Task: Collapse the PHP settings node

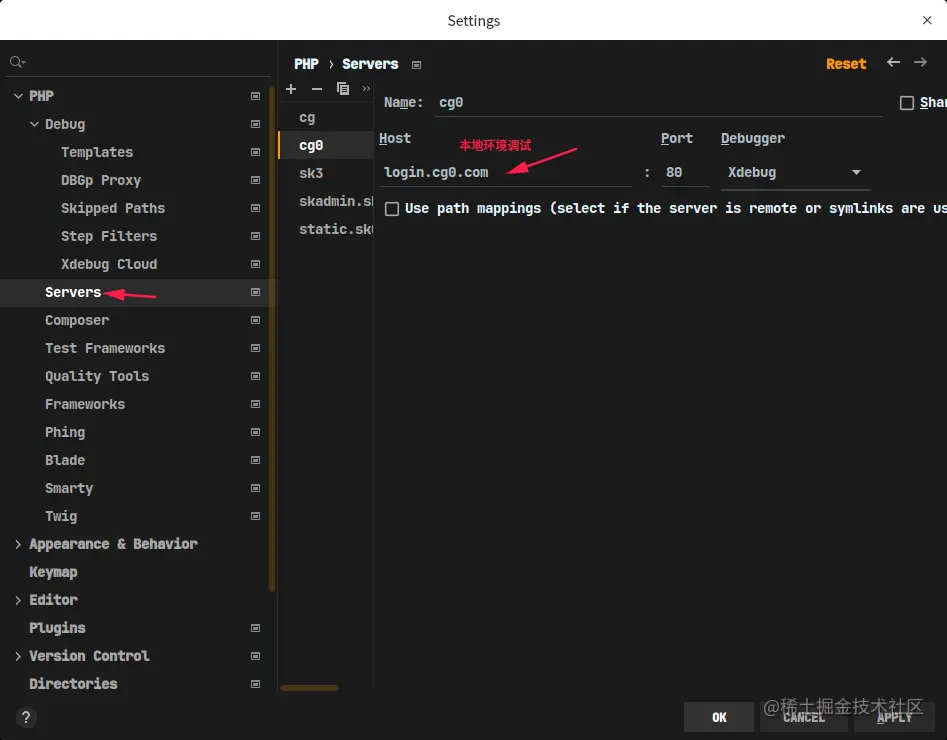Action: coord(18,96)
